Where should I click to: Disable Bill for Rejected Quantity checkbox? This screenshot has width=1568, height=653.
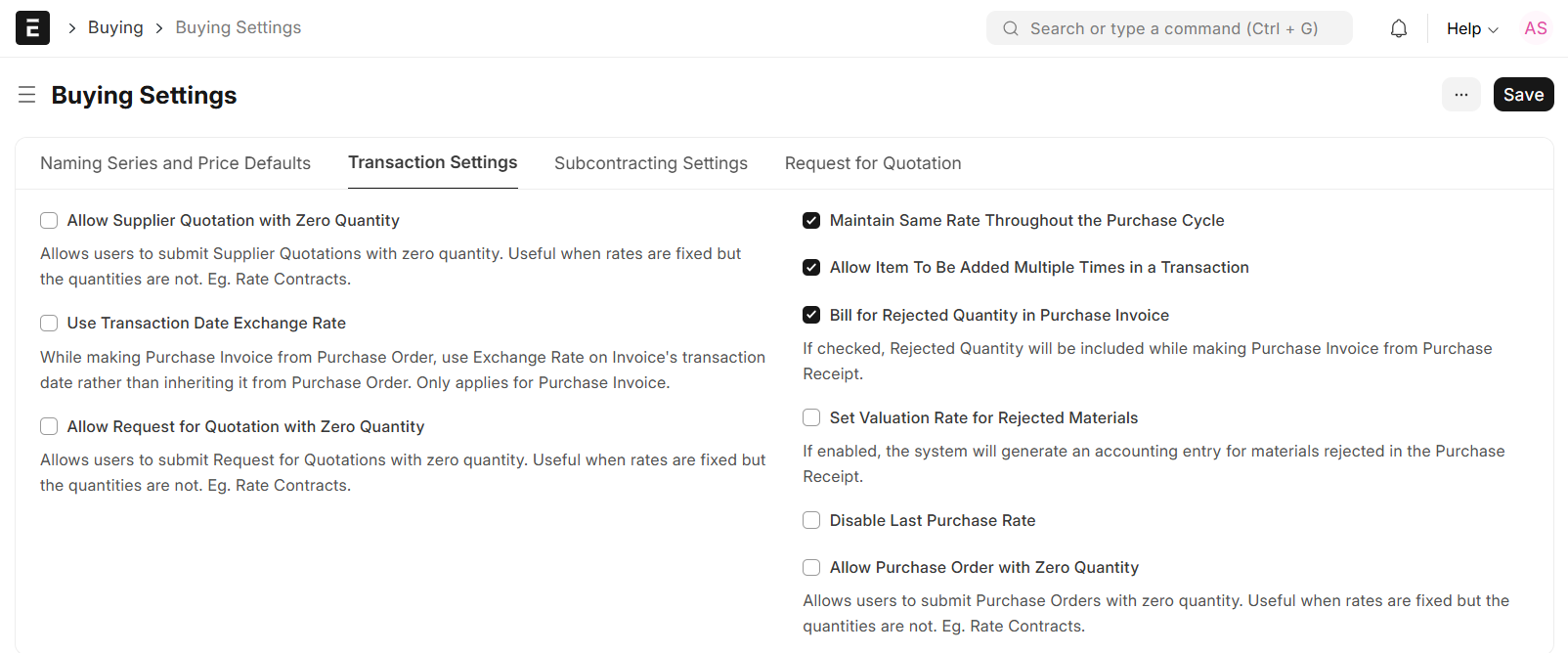coord(811,315)
